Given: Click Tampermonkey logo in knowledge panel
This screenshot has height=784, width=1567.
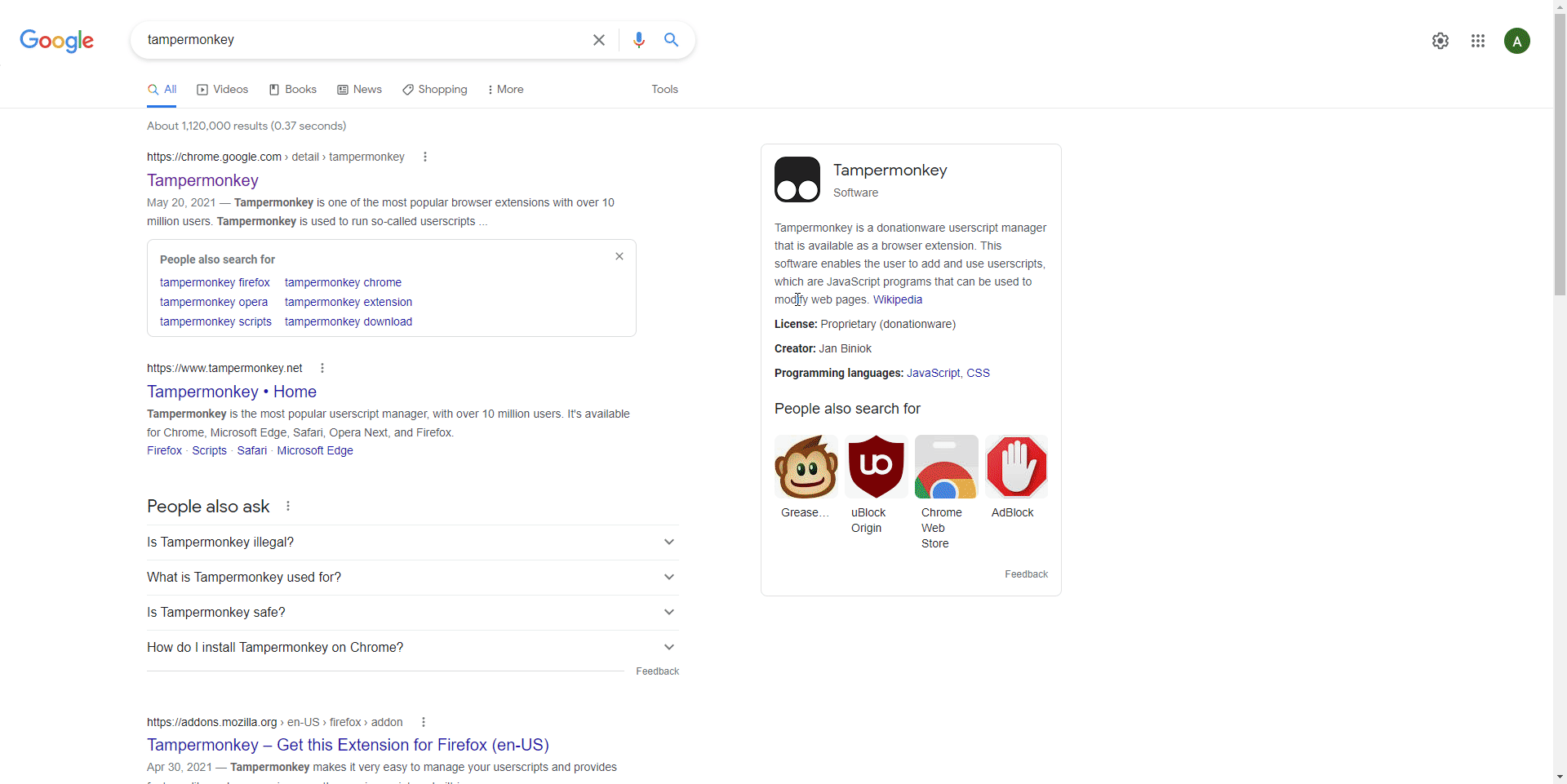Looking at the screenshot, I should click(797, 179).
